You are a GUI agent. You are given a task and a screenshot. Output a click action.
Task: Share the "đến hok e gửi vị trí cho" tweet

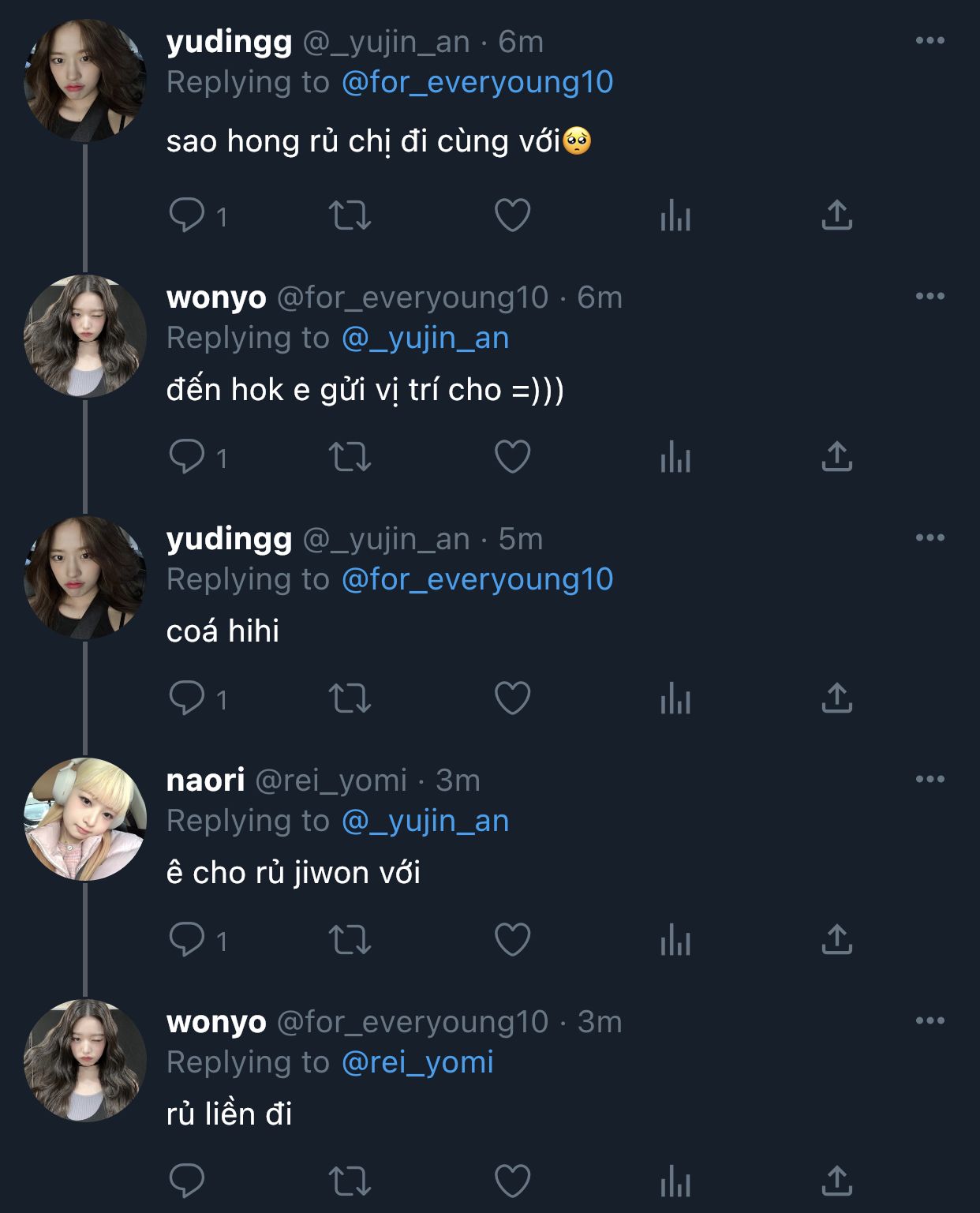pyautogui.click(x=836, y=457)
